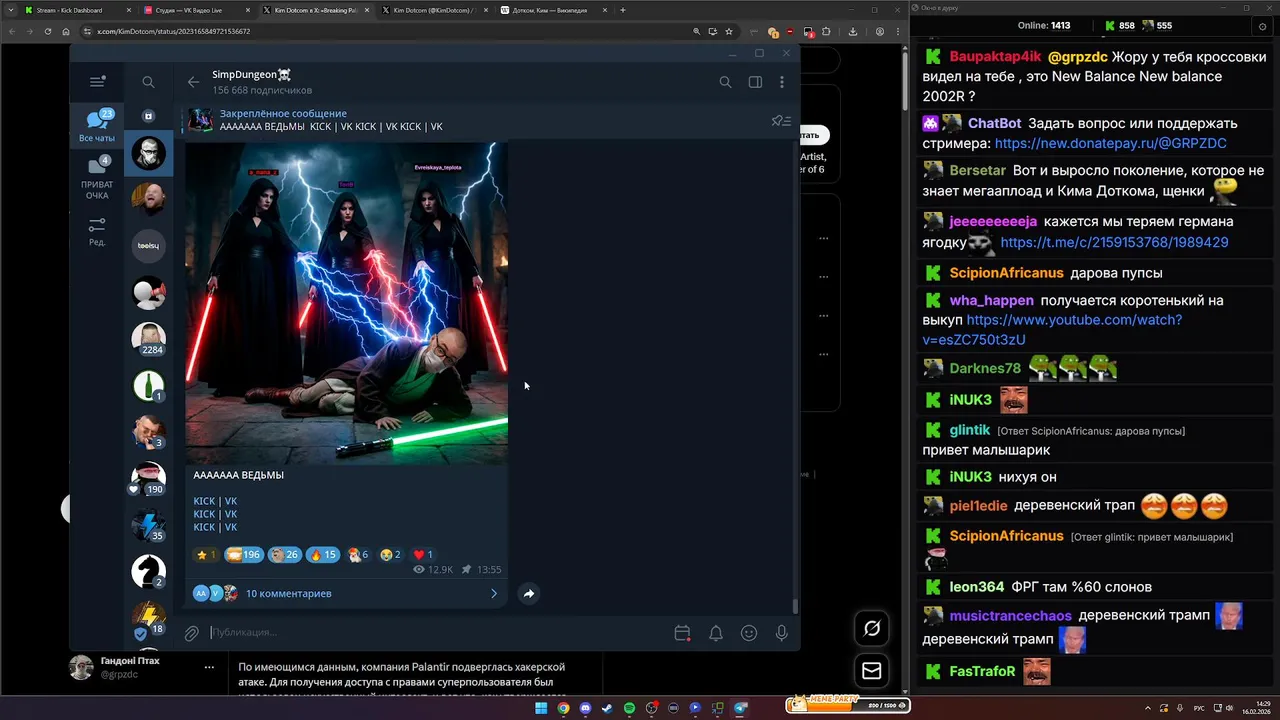Open the emoji picker smiley icon

(749, 632)
